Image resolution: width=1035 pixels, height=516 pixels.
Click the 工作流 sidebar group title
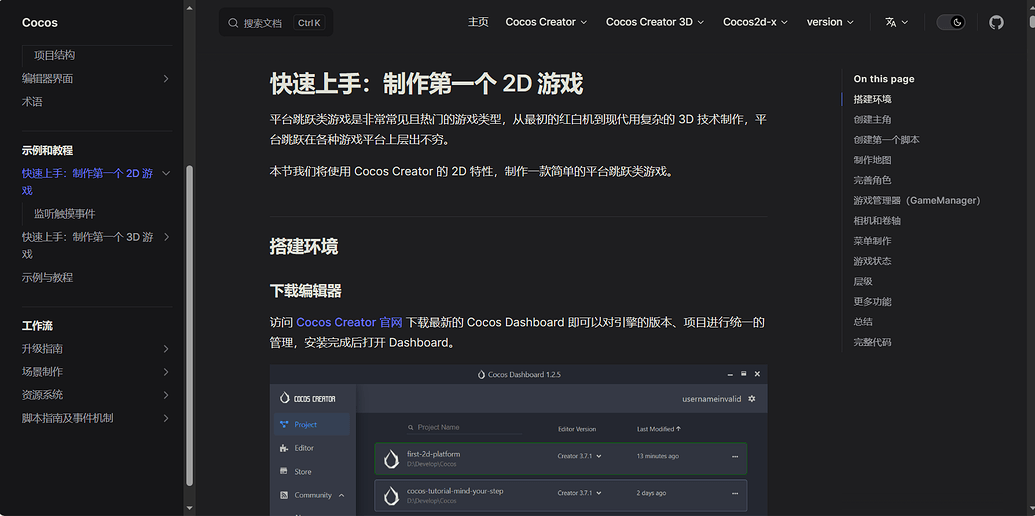pos(37,325)
